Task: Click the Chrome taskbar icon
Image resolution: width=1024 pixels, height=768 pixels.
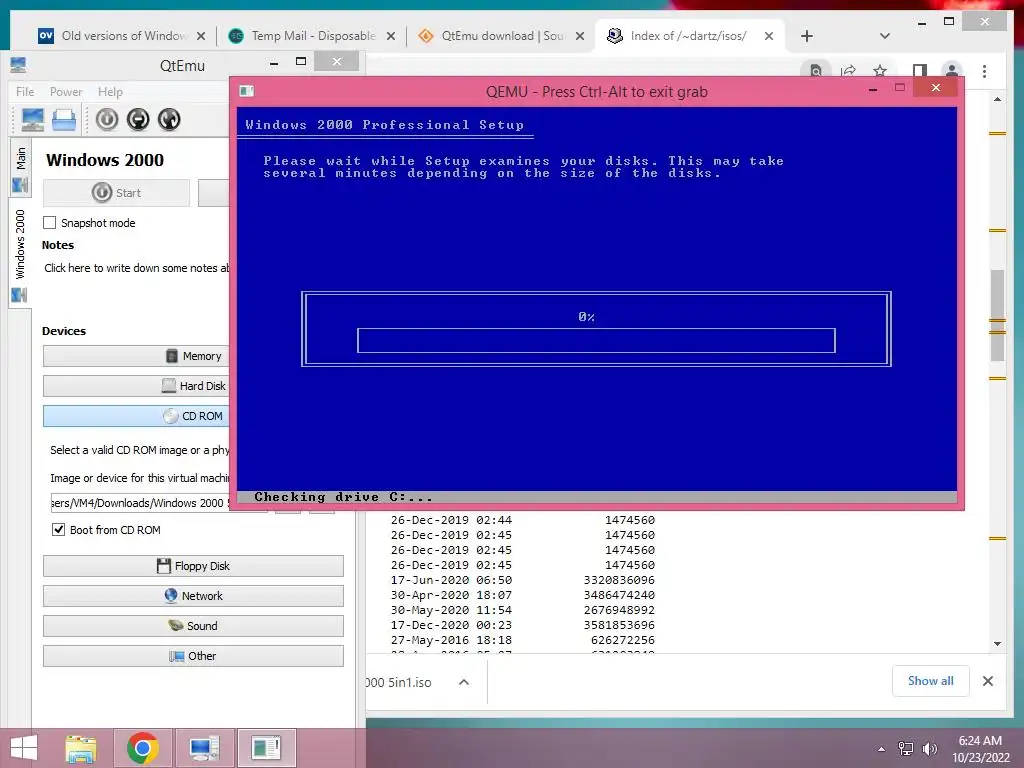Action: click(142, 748)
